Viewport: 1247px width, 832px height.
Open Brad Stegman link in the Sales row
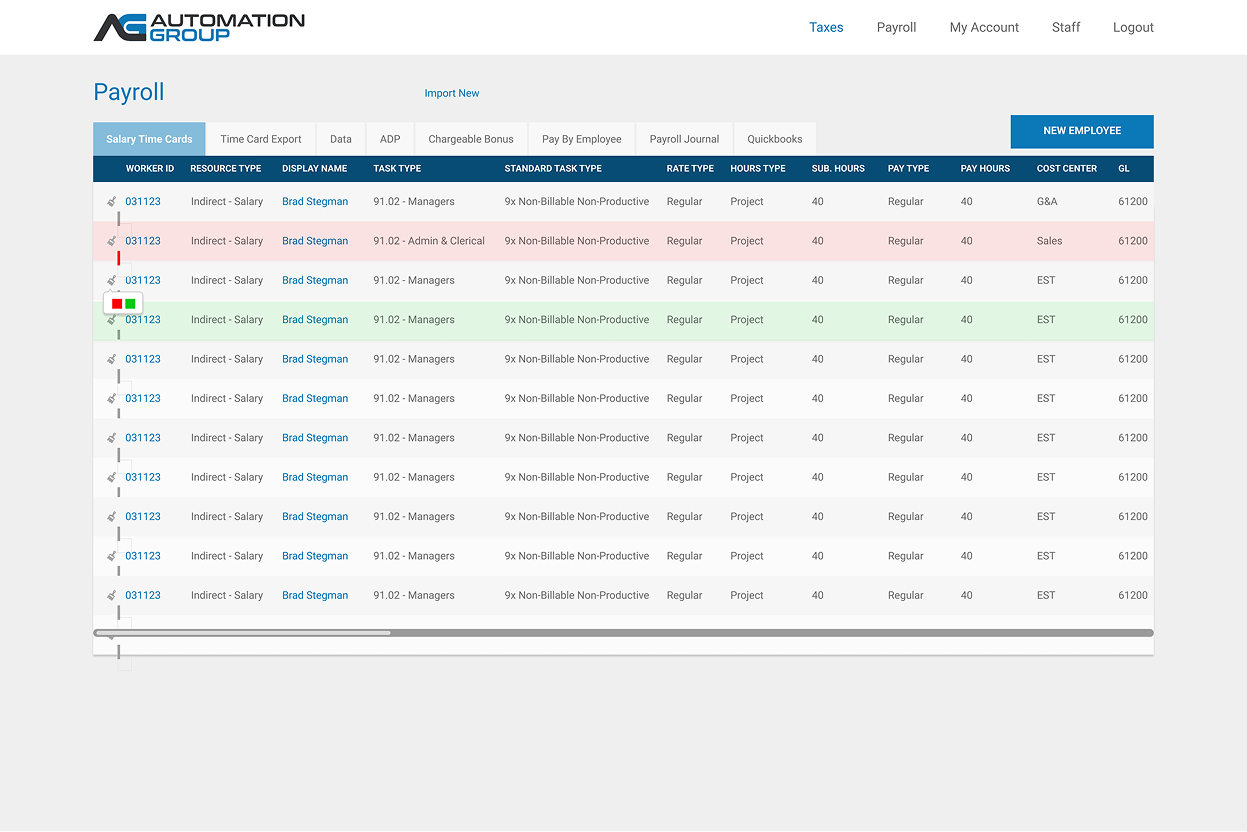pyautogui.click(x=315, y=241)
